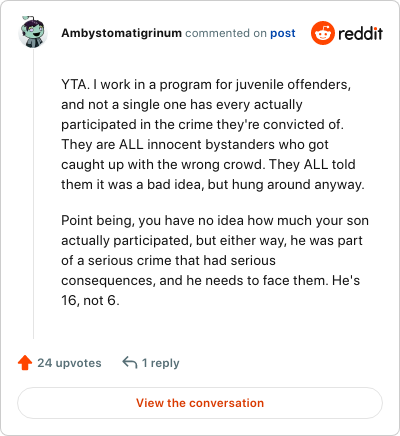Click the Ambystomatigrinum user avatar
Image resolution: width=400 pixels, height=436 pixels.
pos(33,32)
